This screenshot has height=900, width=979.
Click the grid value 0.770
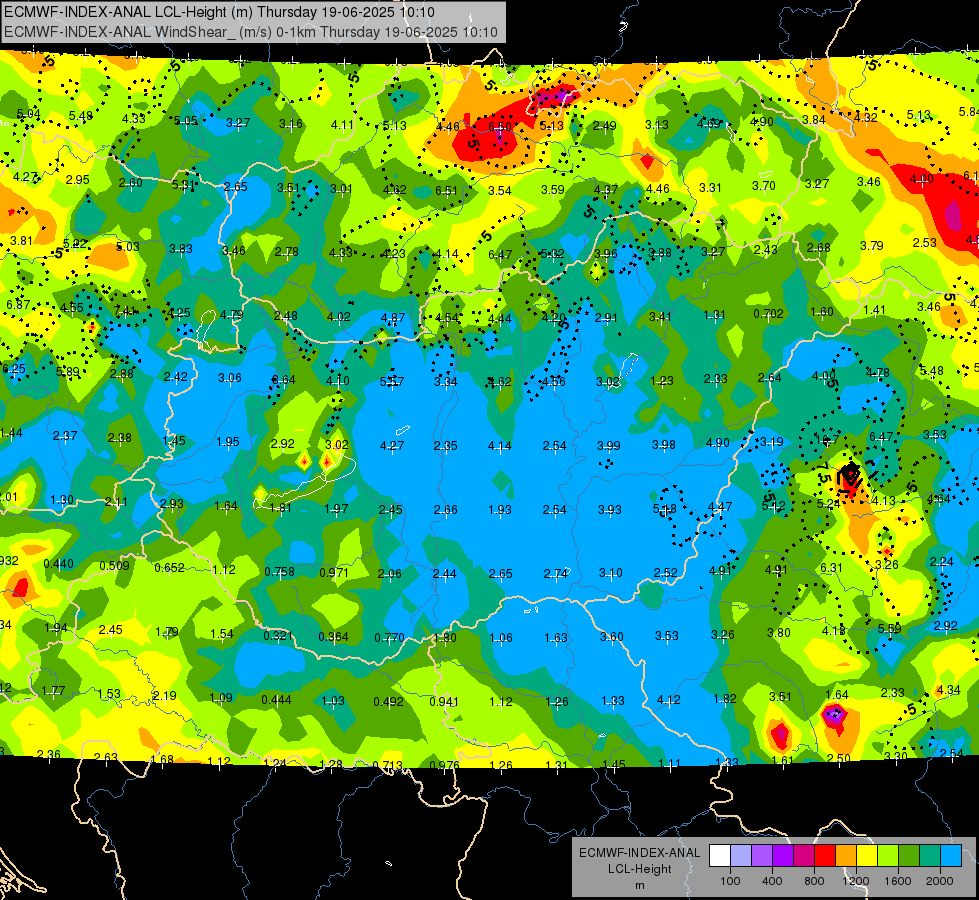390,638
